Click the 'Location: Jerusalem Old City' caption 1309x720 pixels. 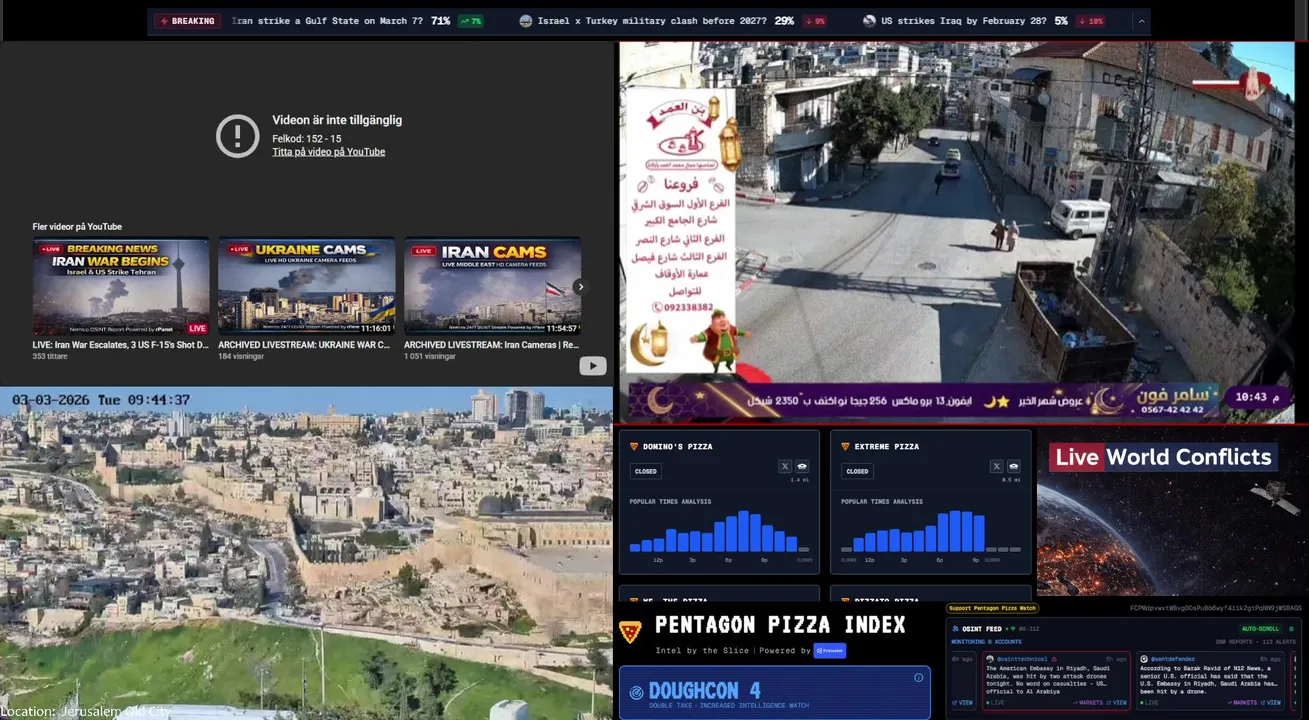(85, 711)
